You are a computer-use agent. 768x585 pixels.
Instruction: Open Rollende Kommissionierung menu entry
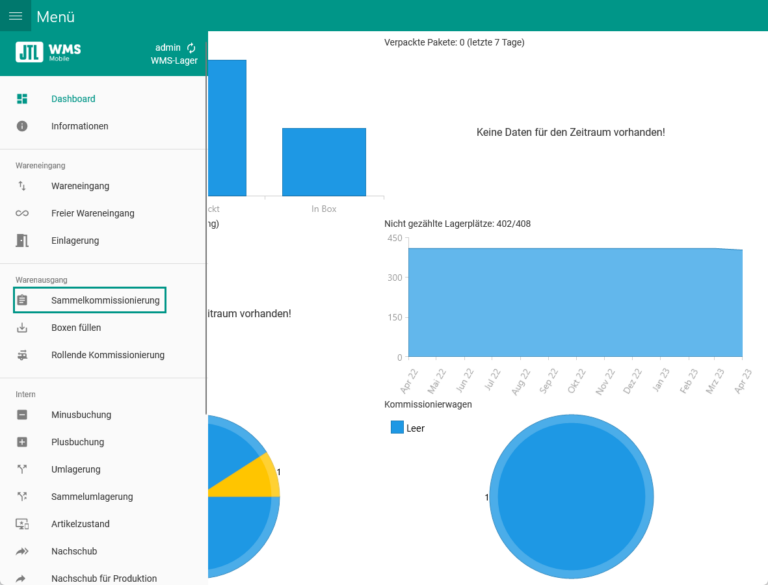(107, 355)
